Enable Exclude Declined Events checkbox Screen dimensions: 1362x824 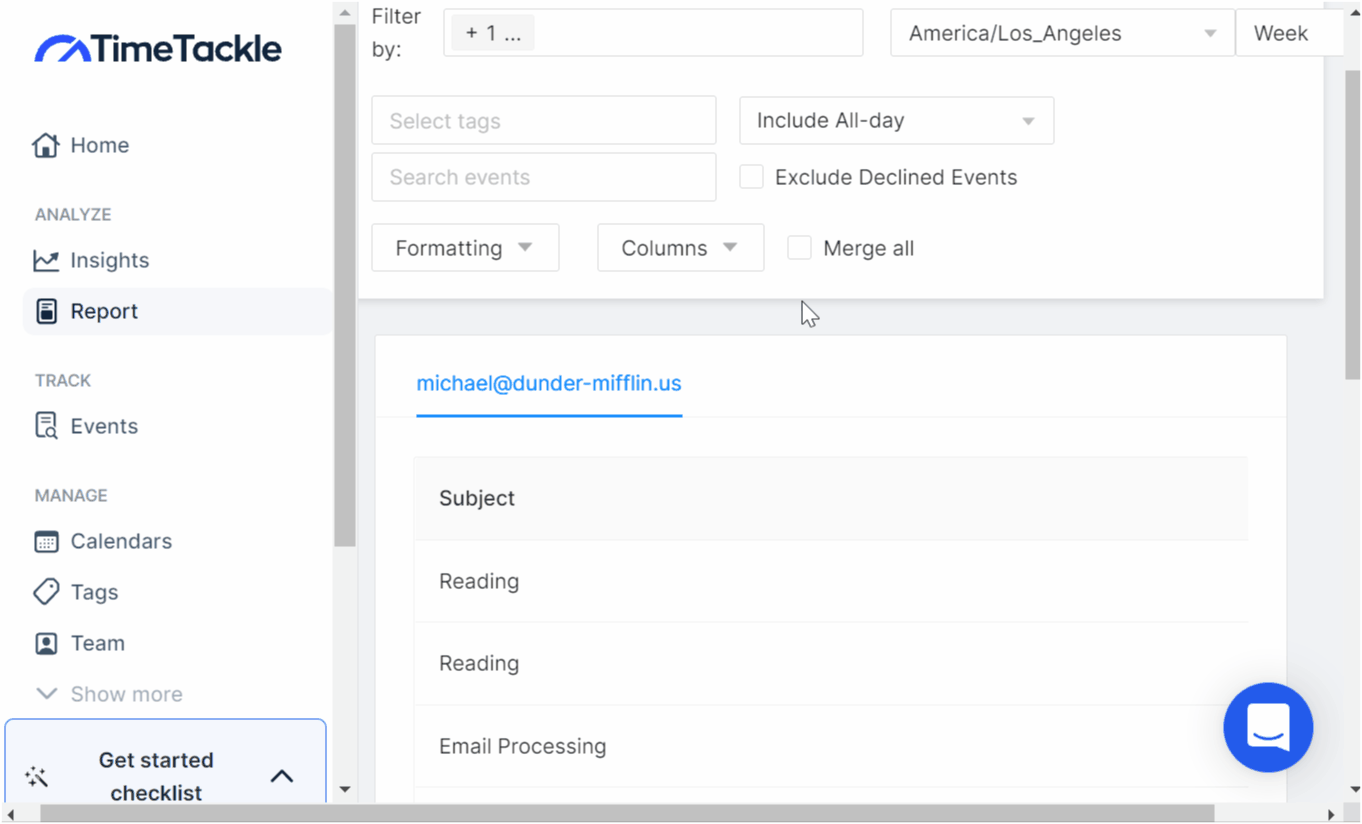(x=751, y=177)
